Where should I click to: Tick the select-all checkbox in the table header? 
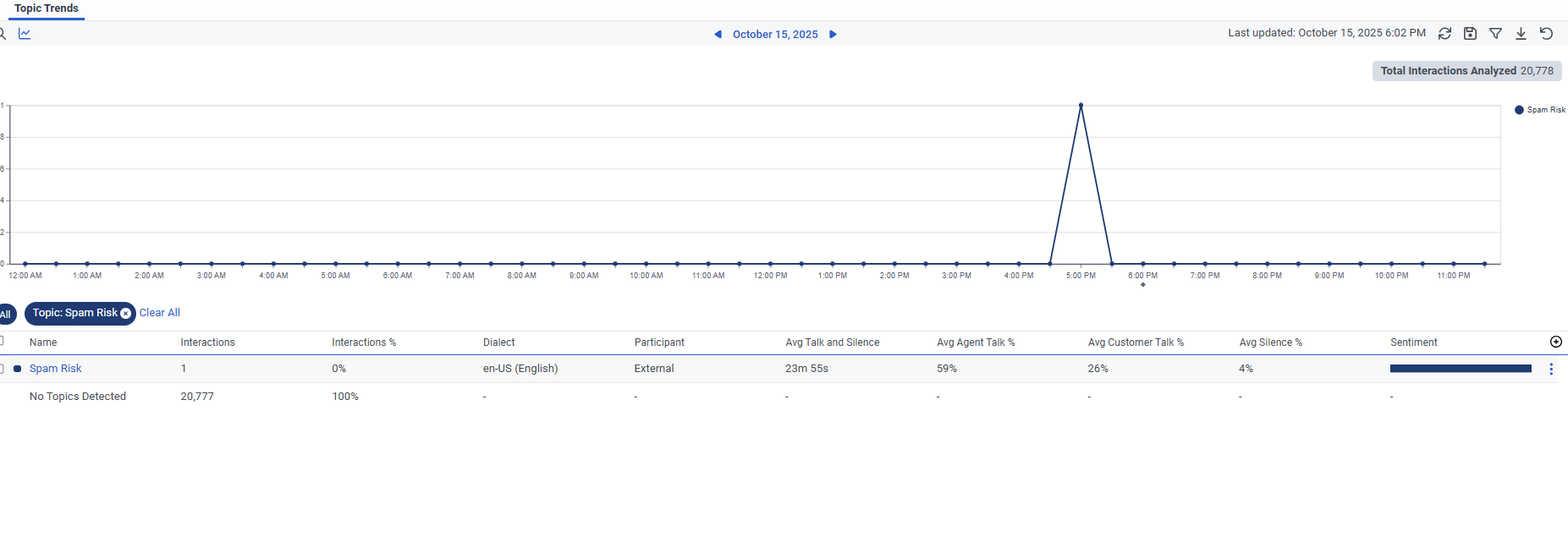pyautogui.click(x=2, y=341)
